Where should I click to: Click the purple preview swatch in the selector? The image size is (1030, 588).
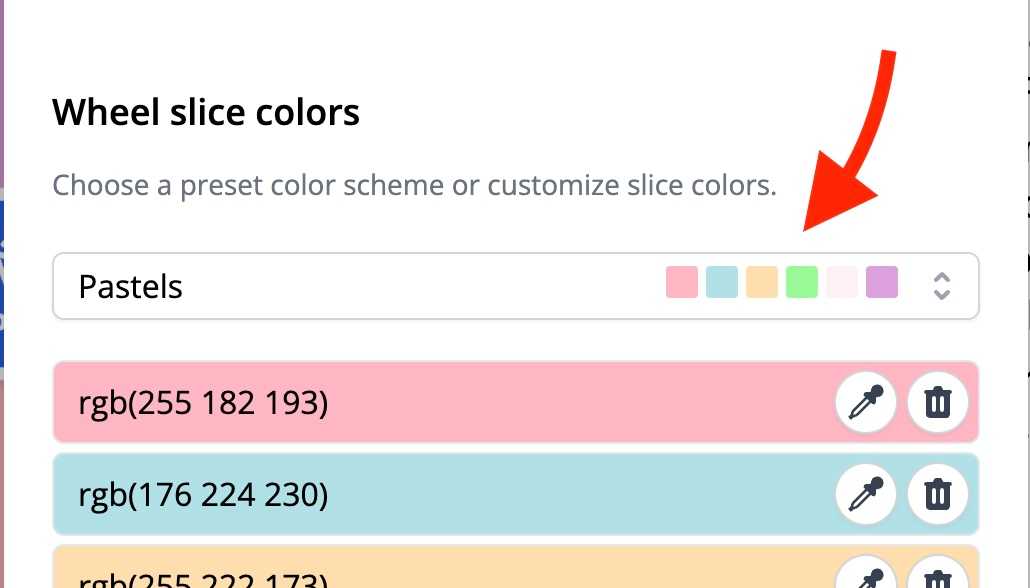[881, 282]
